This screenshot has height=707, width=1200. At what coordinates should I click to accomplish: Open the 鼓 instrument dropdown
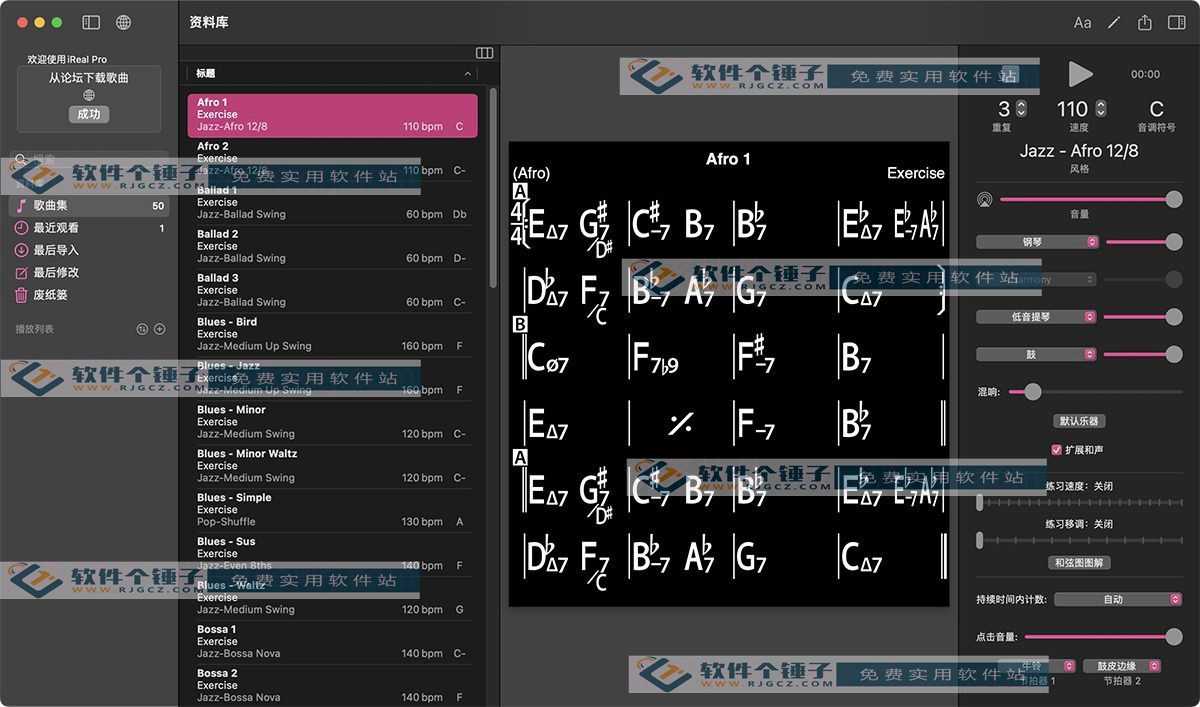1037,354
